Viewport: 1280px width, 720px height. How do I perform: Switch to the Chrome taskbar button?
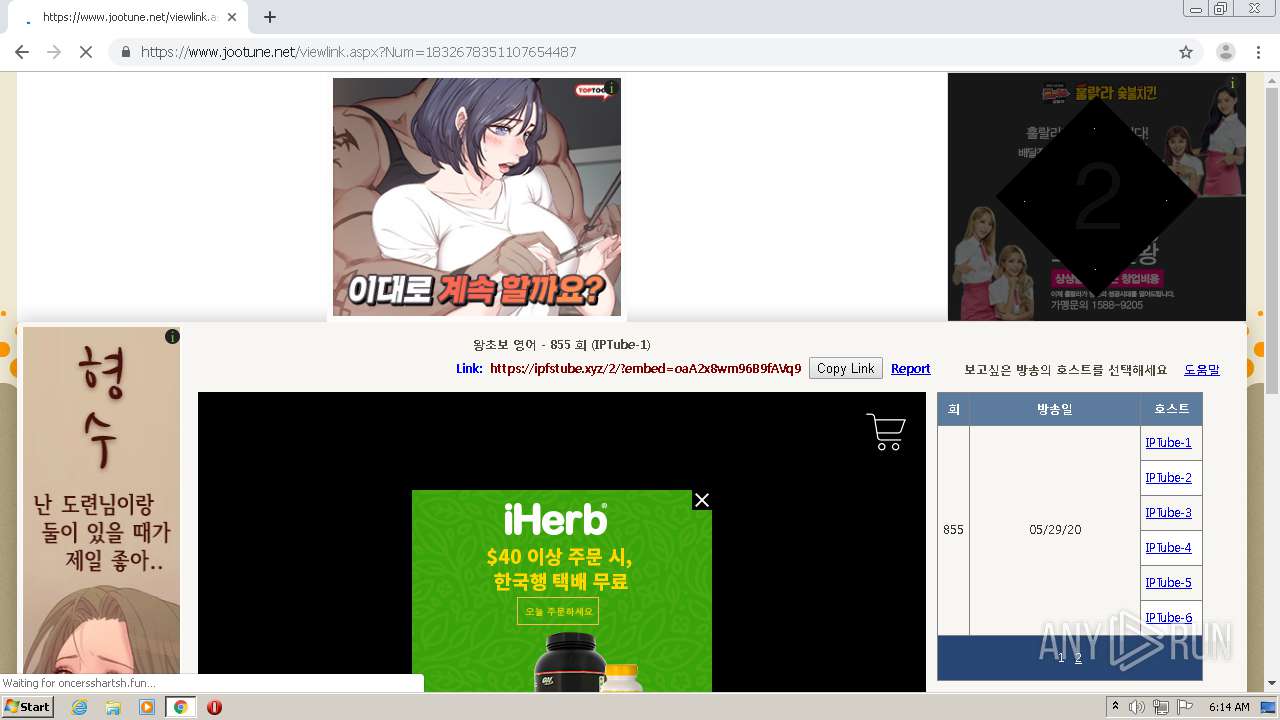tap(180, 707)
